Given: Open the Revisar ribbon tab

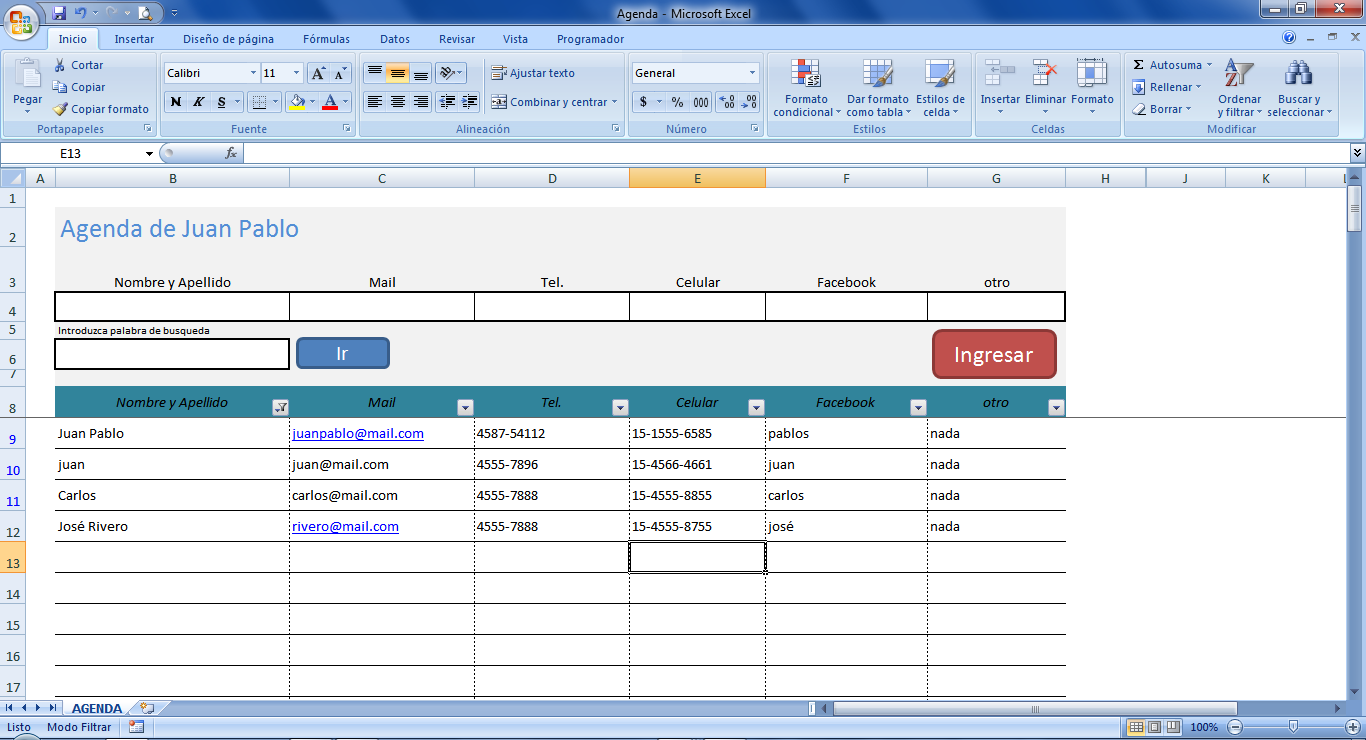Looking at the screenshot, I should (457, 39).
